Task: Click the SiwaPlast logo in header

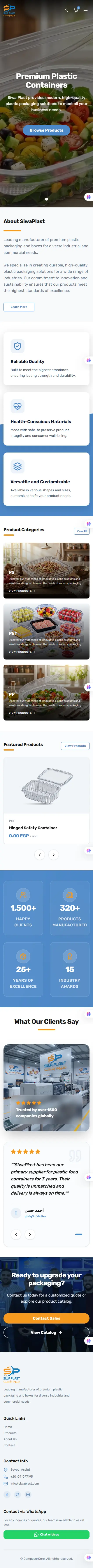Action: click(x=10, y=10)
